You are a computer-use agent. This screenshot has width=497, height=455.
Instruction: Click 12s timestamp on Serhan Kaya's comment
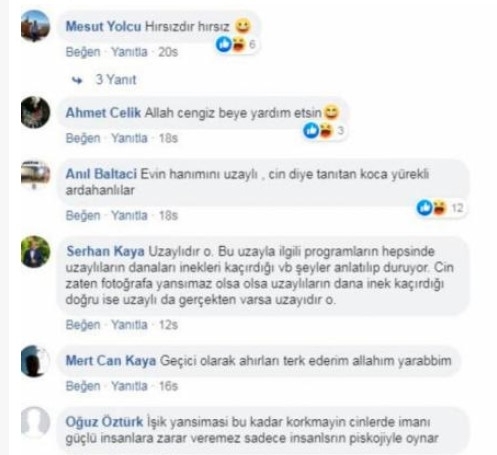point(168,325)
